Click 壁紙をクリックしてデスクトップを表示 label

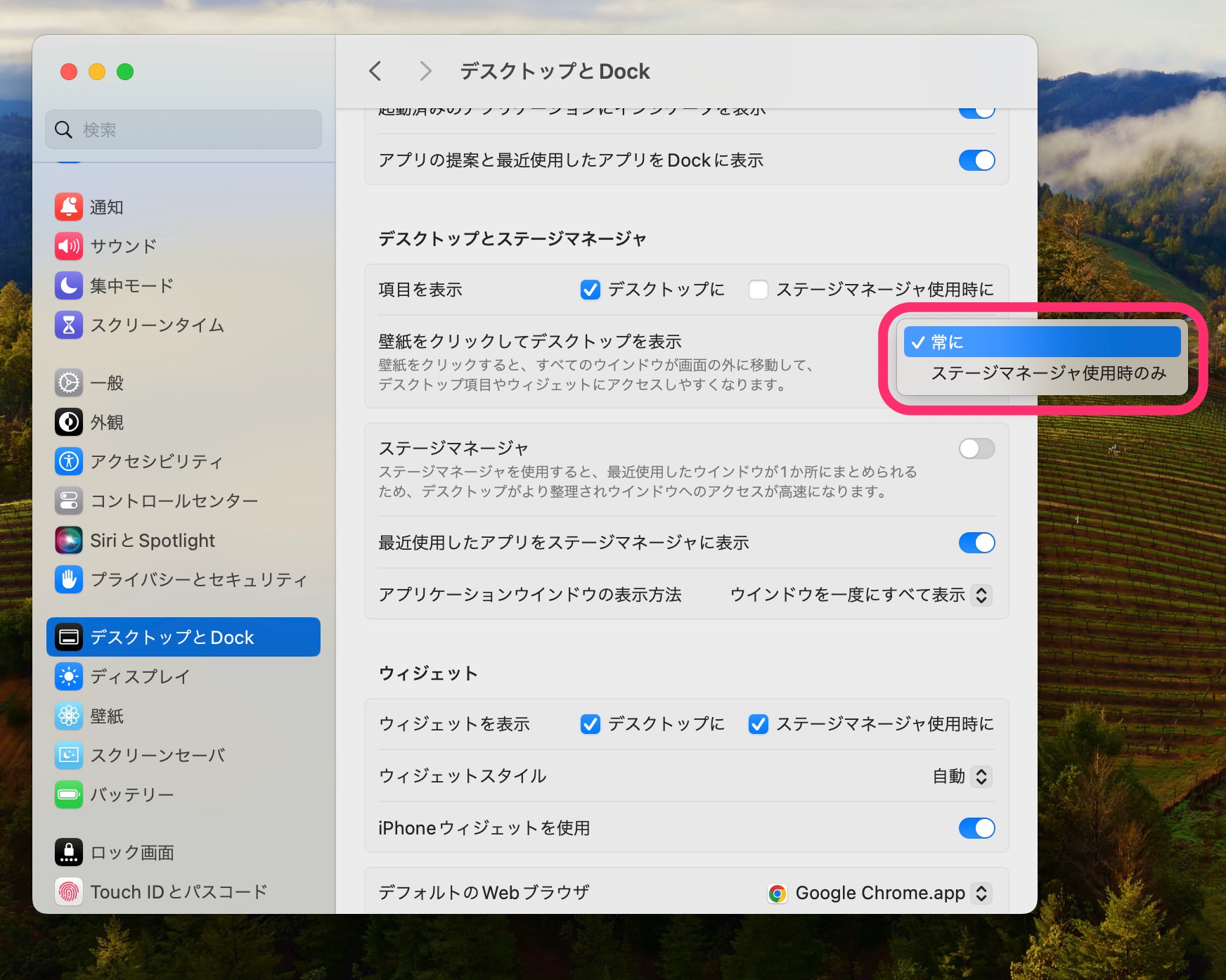point(530,342)
